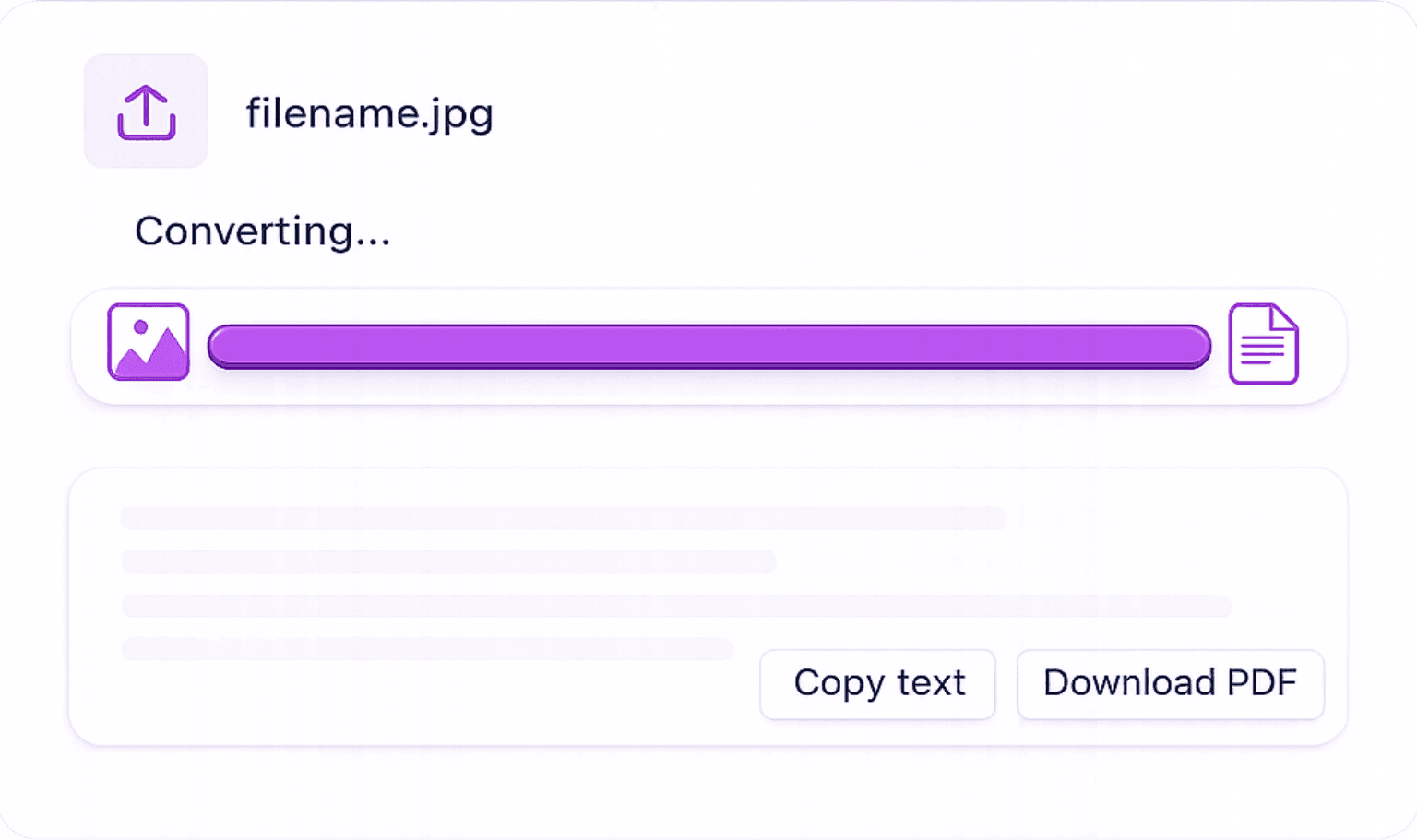This screenshot has width=1417, height=840.
Task: Click the right end of the progress bar
Action: 1197,347
